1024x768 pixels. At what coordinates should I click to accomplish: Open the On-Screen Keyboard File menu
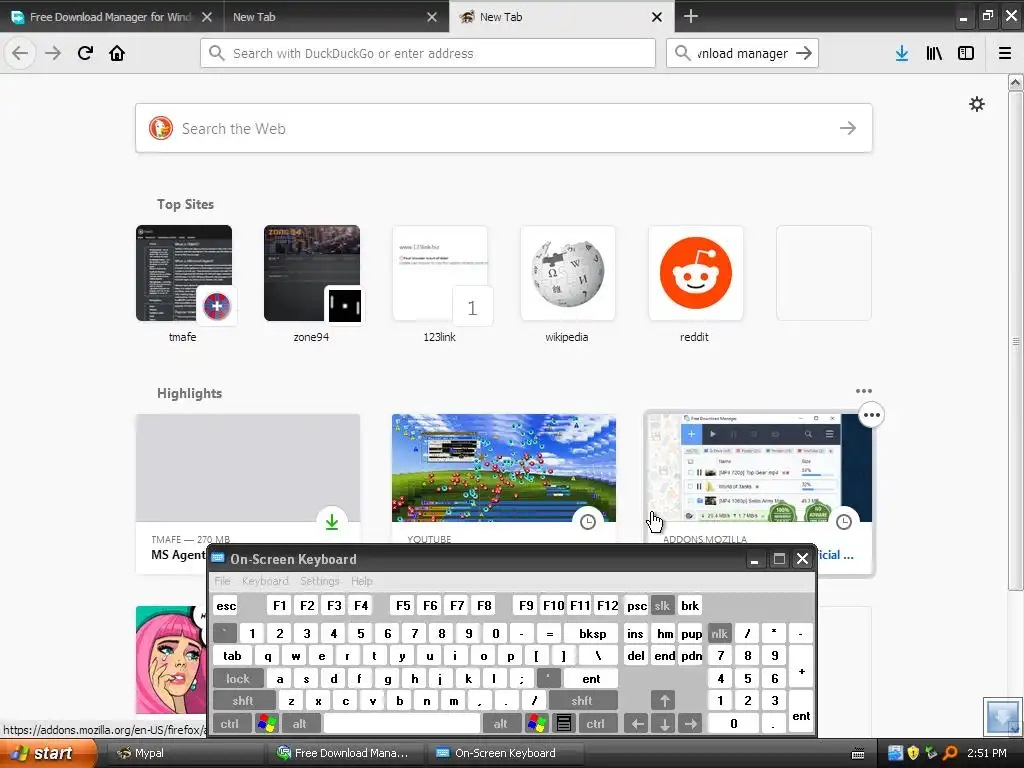(x=222, y=581)
